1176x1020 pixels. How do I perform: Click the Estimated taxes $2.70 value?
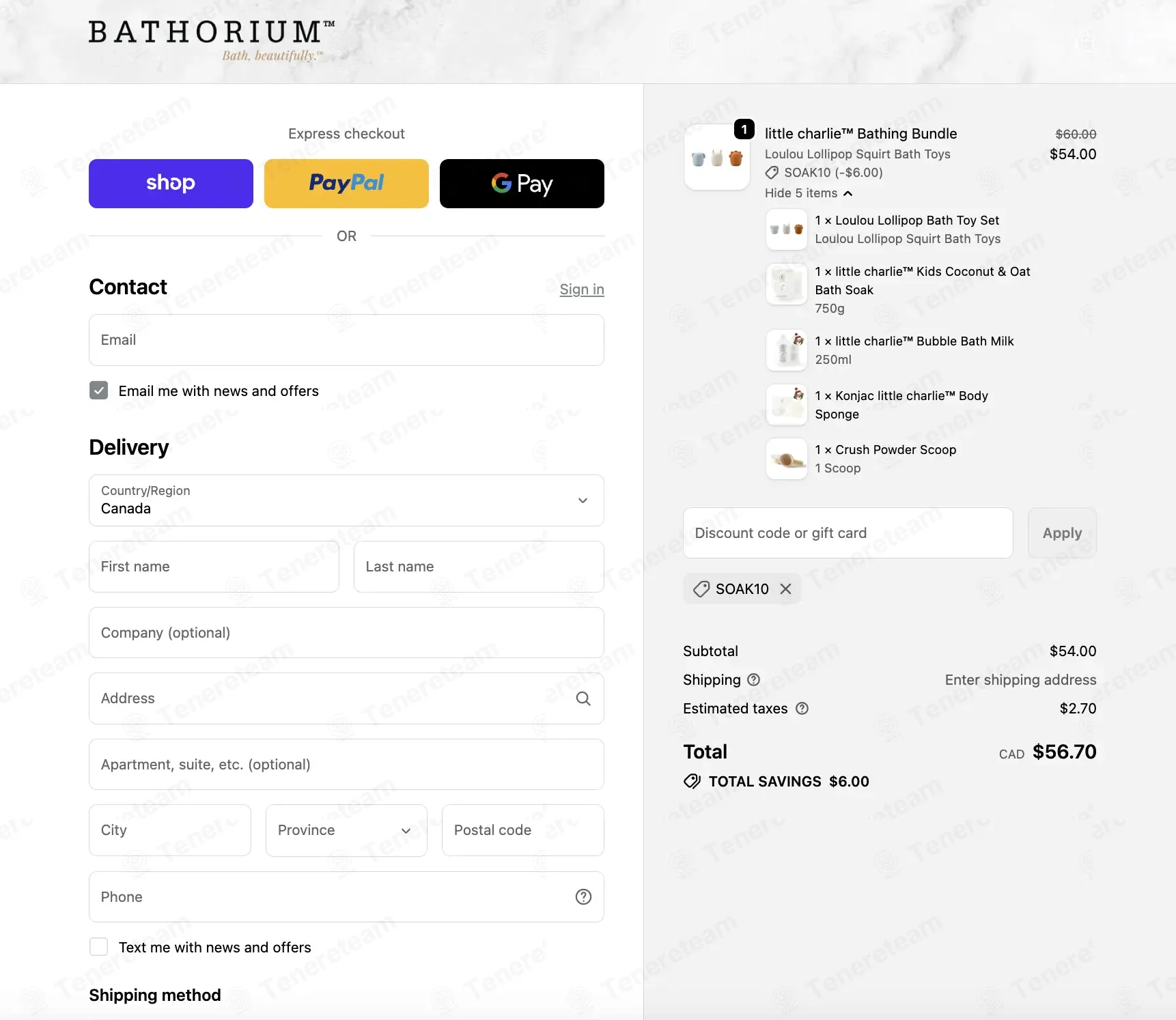pos(1078,709)
